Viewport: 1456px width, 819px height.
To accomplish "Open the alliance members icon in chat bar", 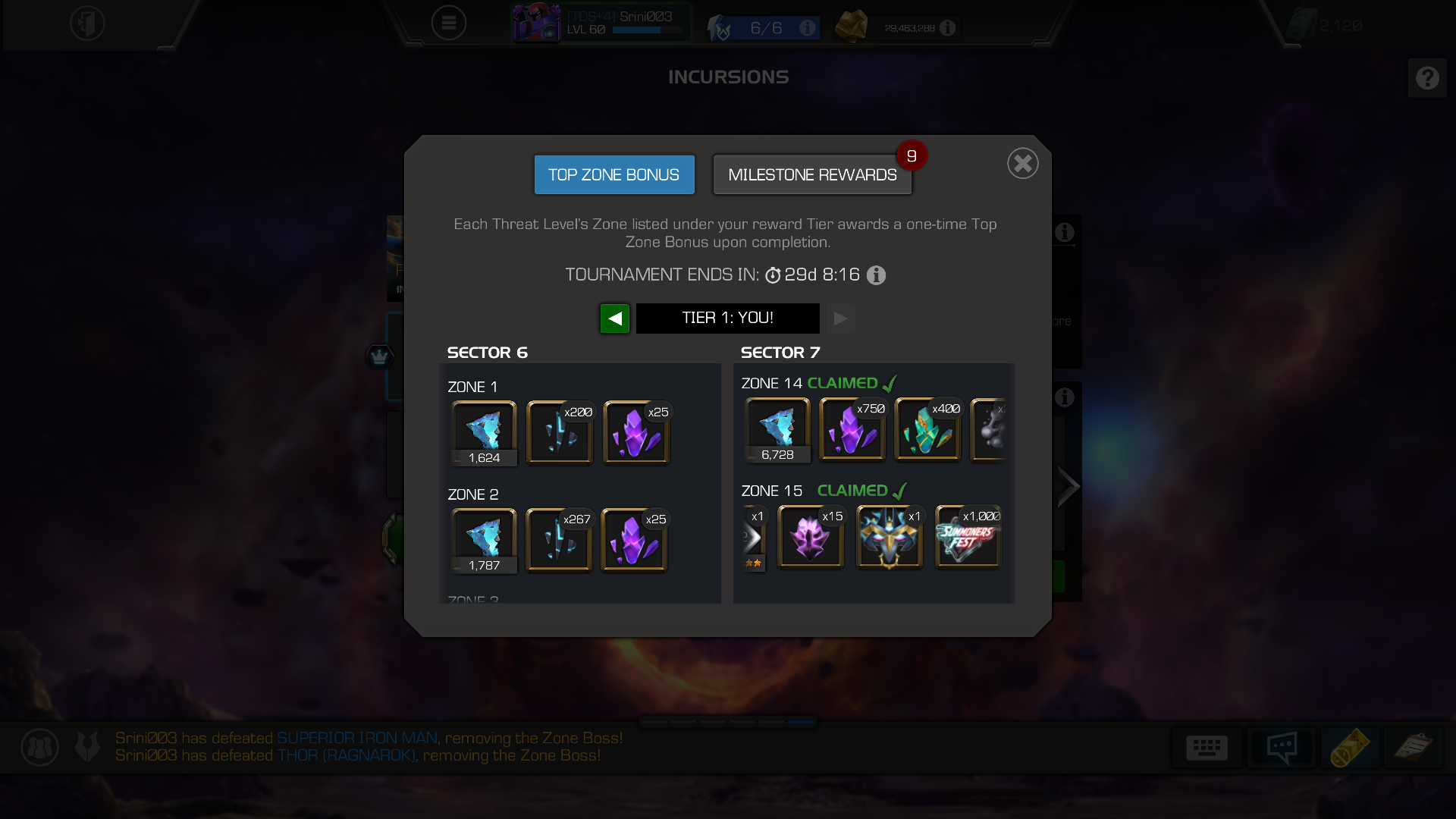I will tap(39, 748).
